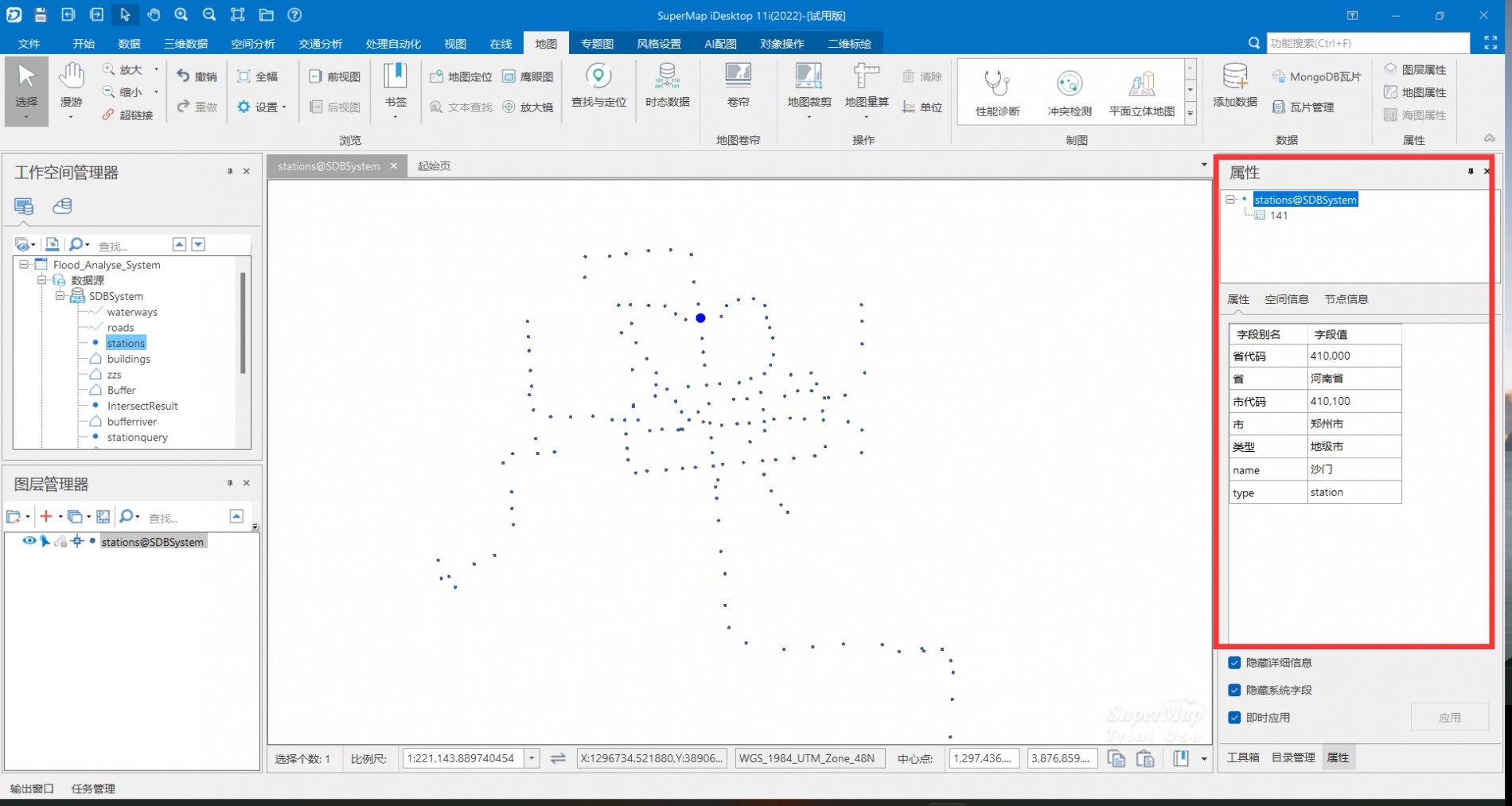Viewport: 1512px width, 806px height.
Task: Open 瓦片管理 tile management
Action: tap(1304, 107)
